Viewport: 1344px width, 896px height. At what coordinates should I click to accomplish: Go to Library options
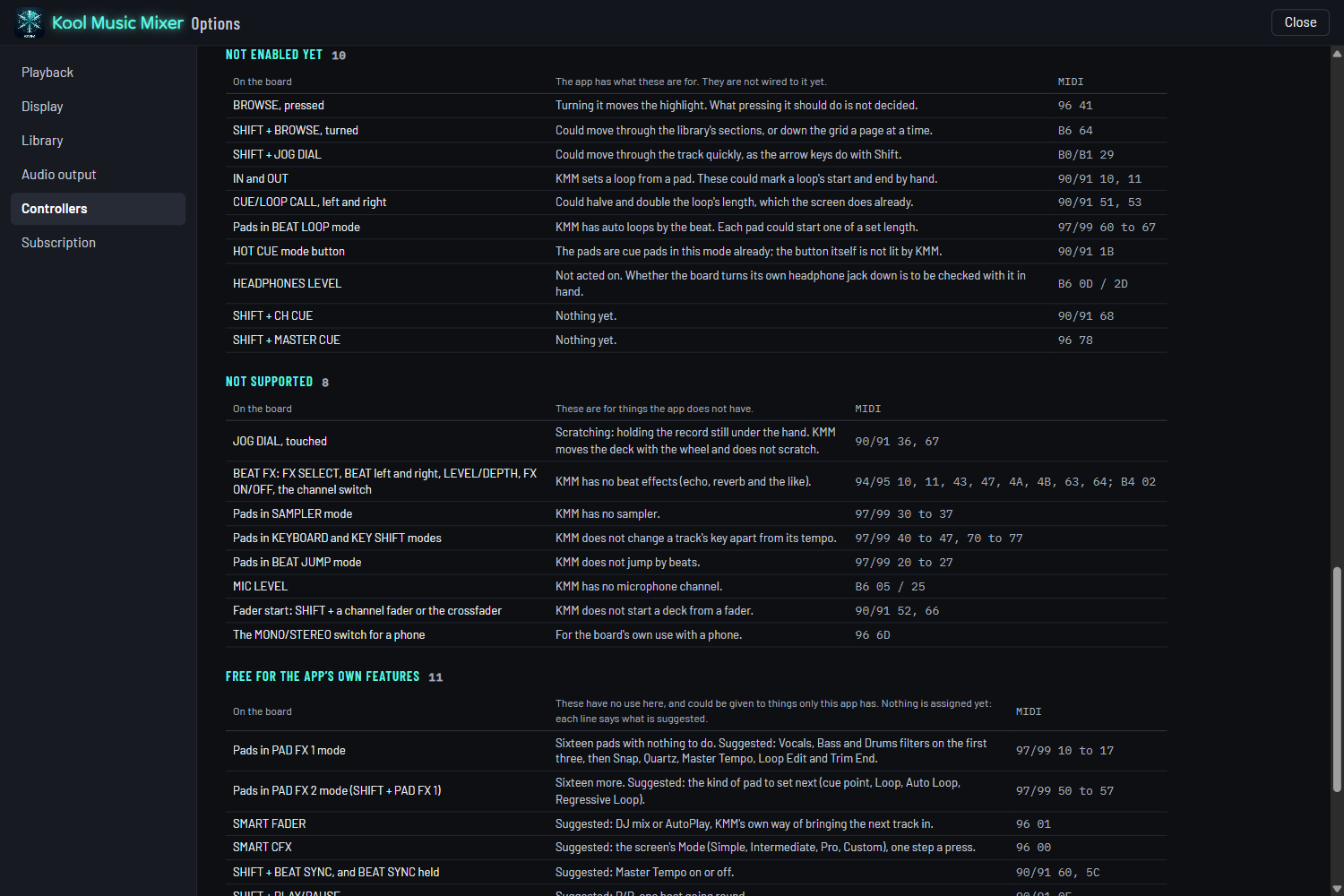point(98,141)
